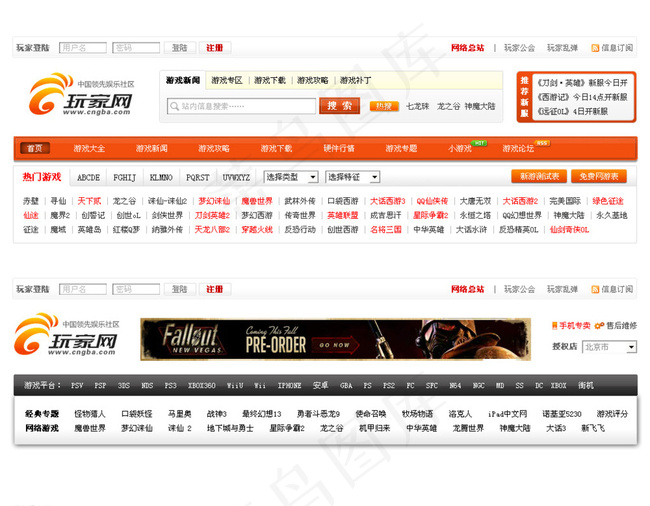The height and width of the screenshot is (506, 650).
Task: Click 玩家乱弹 above the Fallout banner
Action: pos(563,289)
